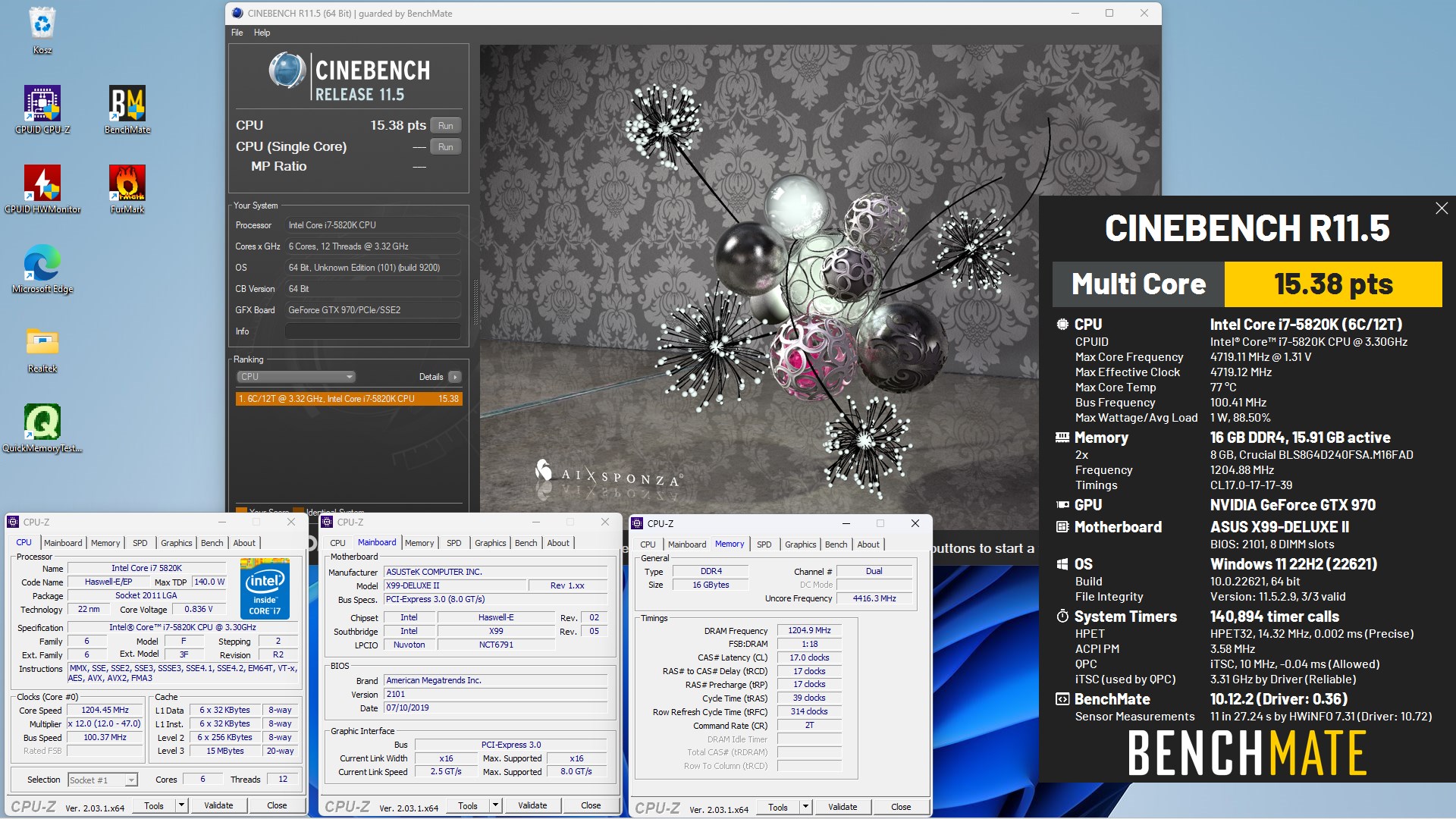This screenshot has height=819, width=1456.
Task: Click the first CPU-Z window title icon
Action: 13,522
